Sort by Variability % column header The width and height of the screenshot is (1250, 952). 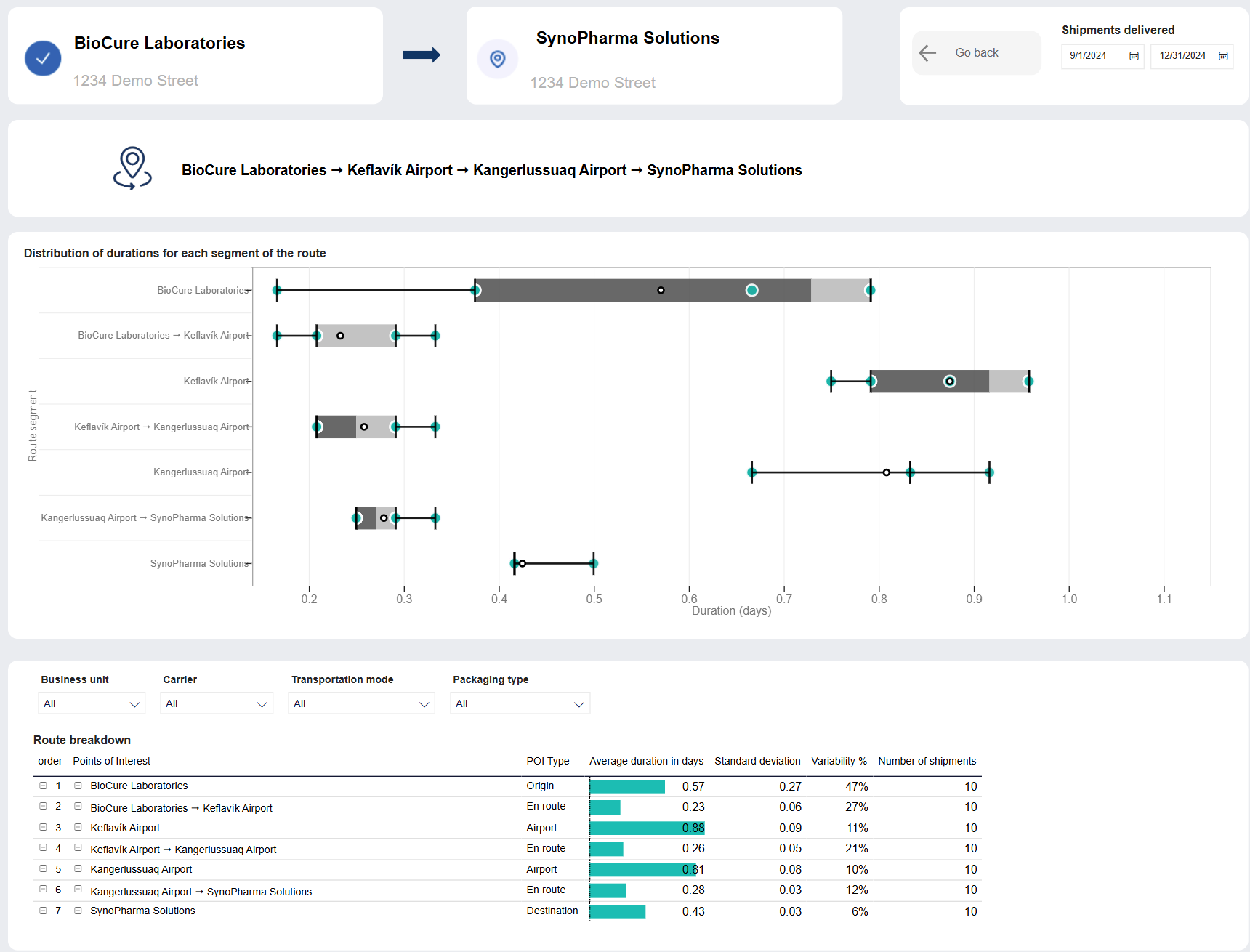tap(839, 761)
